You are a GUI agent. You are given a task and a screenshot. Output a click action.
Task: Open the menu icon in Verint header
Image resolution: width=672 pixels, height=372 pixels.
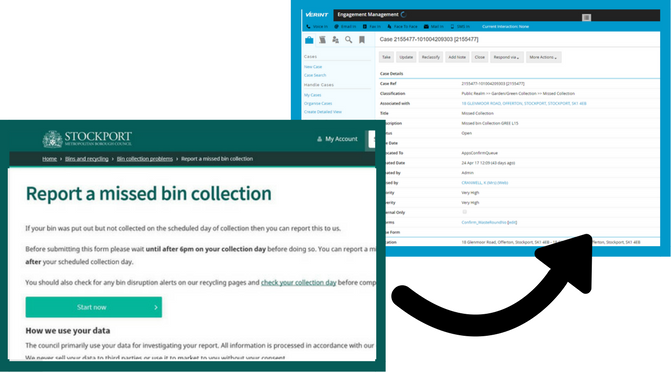click(x=586, y=17)
